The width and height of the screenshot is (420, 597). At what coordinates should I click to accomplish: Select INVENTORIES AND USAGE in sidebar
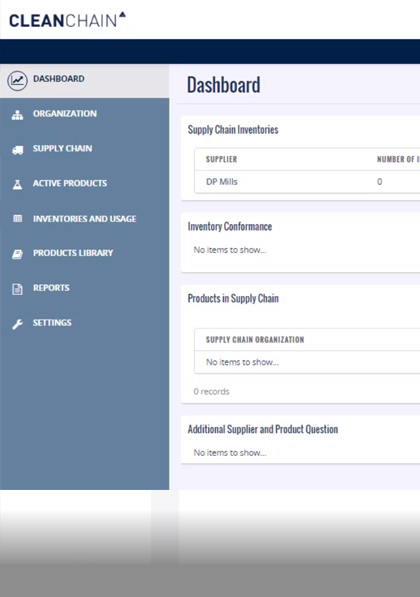click(85, 219)
